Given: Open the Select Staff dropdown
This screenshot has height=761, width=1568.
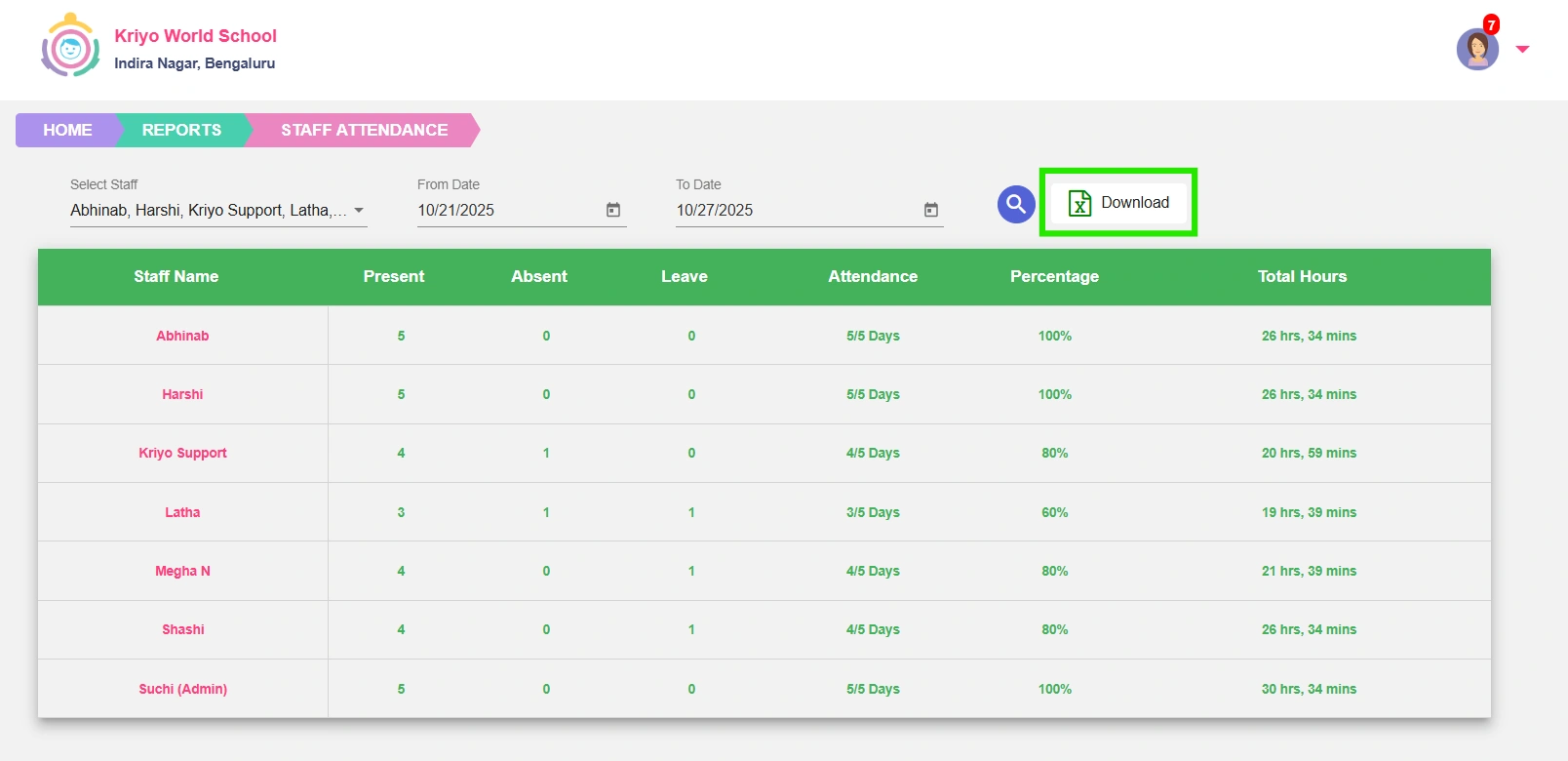Looking at the screenshot, I should 218,210.
